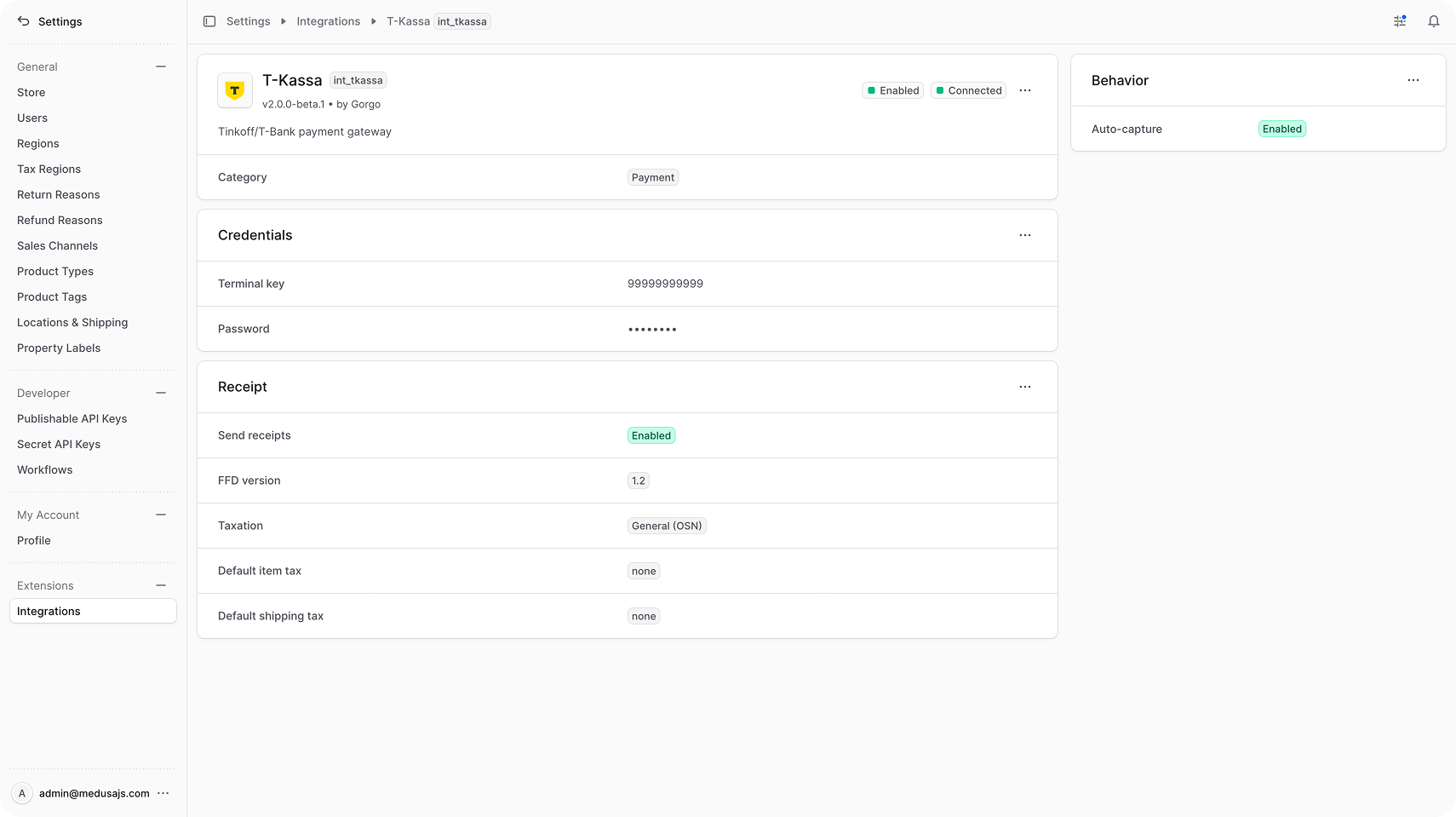Open Workflows page
Screen dimensions: 1456x817
coord(93,469)
